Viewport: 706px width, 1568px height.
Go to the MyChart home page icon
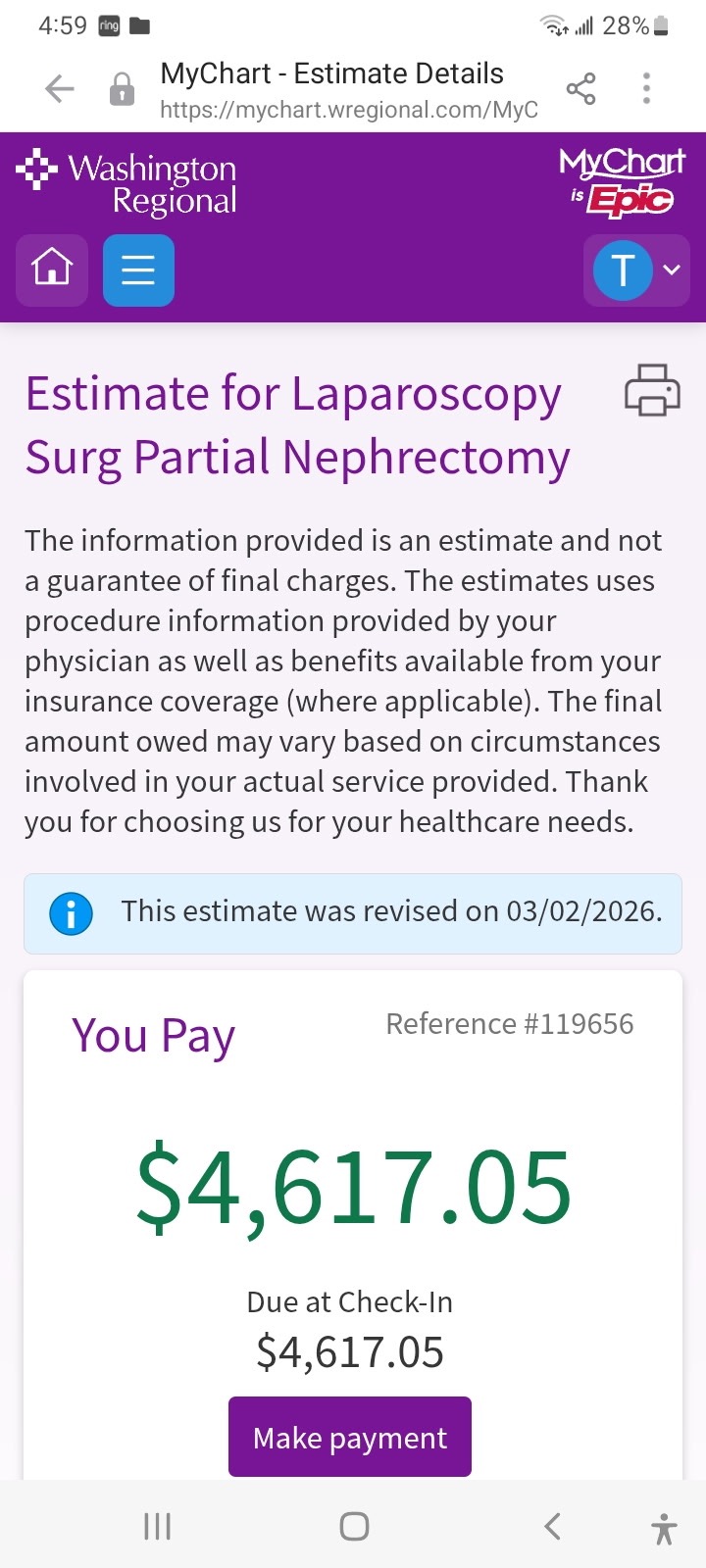(x=52, y=269)
